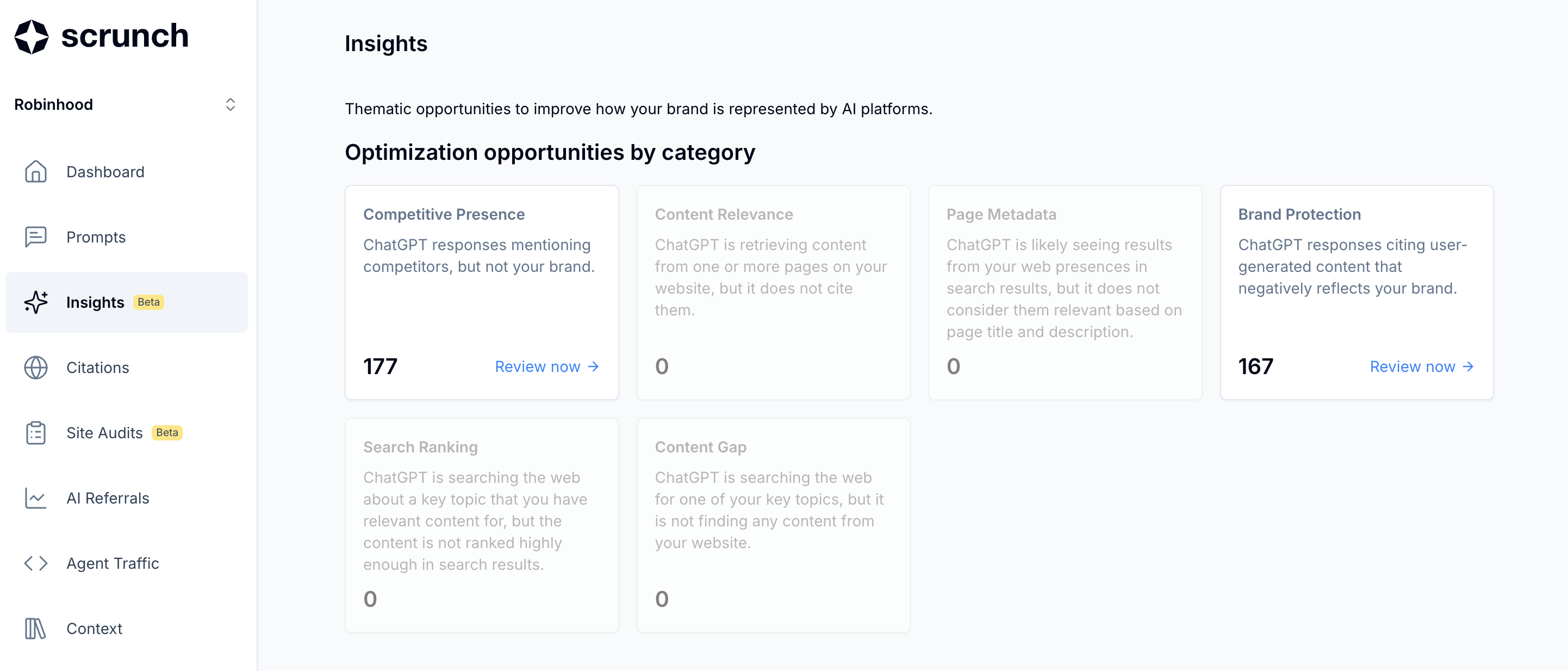Image resolution: width=1568 pixels, height=671 pixels.
Task: Click the Citations globe icon
Action: pos(35,368)
